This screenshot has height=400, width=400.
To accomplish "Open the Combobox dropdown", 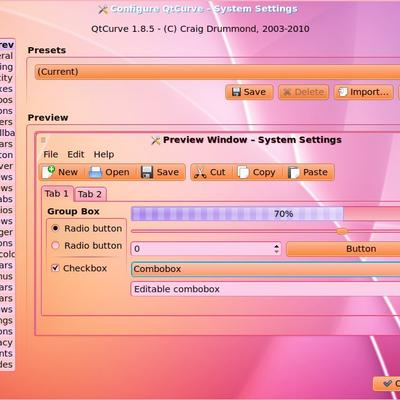I will point(265,269).
